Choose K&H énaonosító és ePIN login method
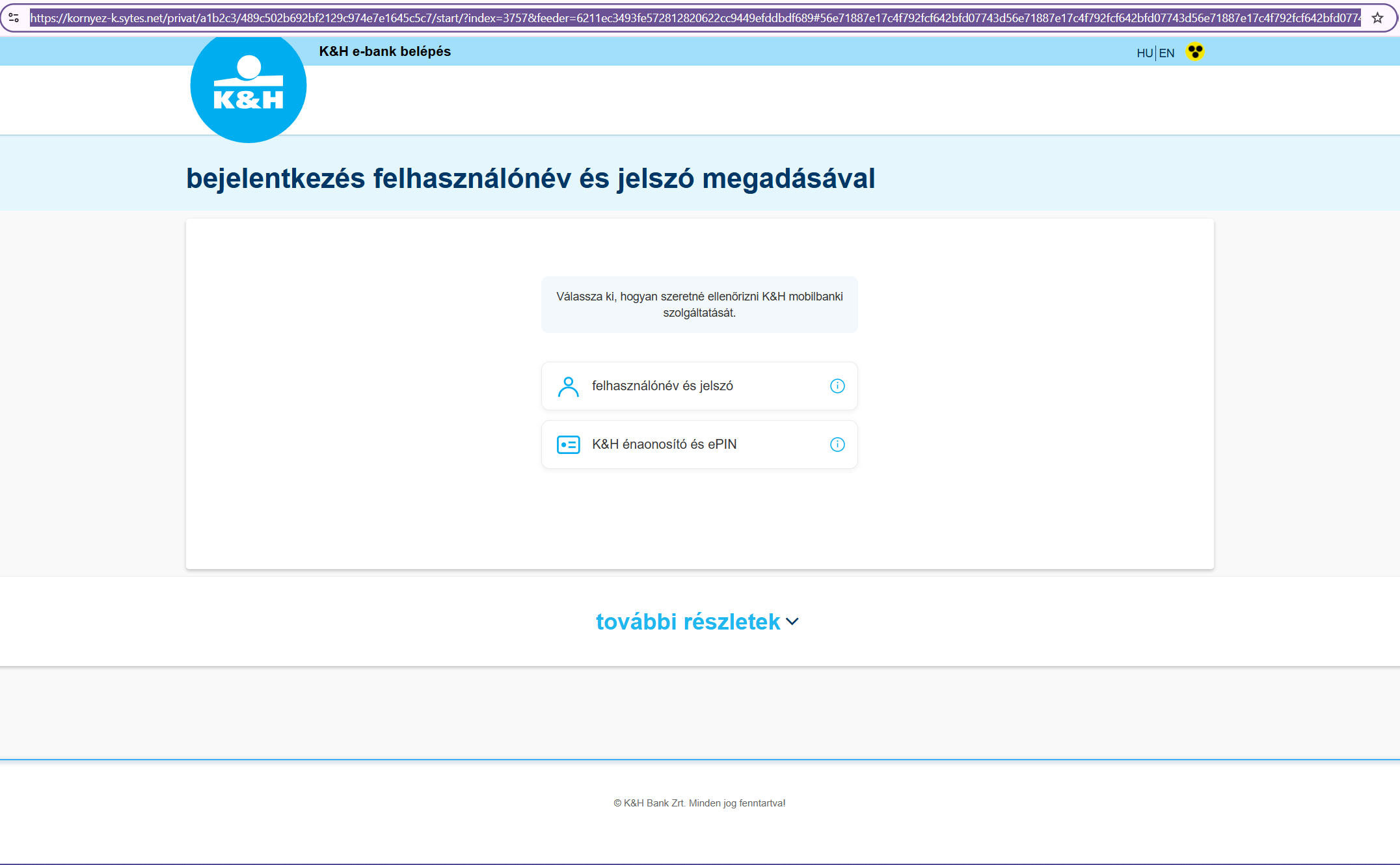This screenshot has width=1400, height=865. [664, 445]
